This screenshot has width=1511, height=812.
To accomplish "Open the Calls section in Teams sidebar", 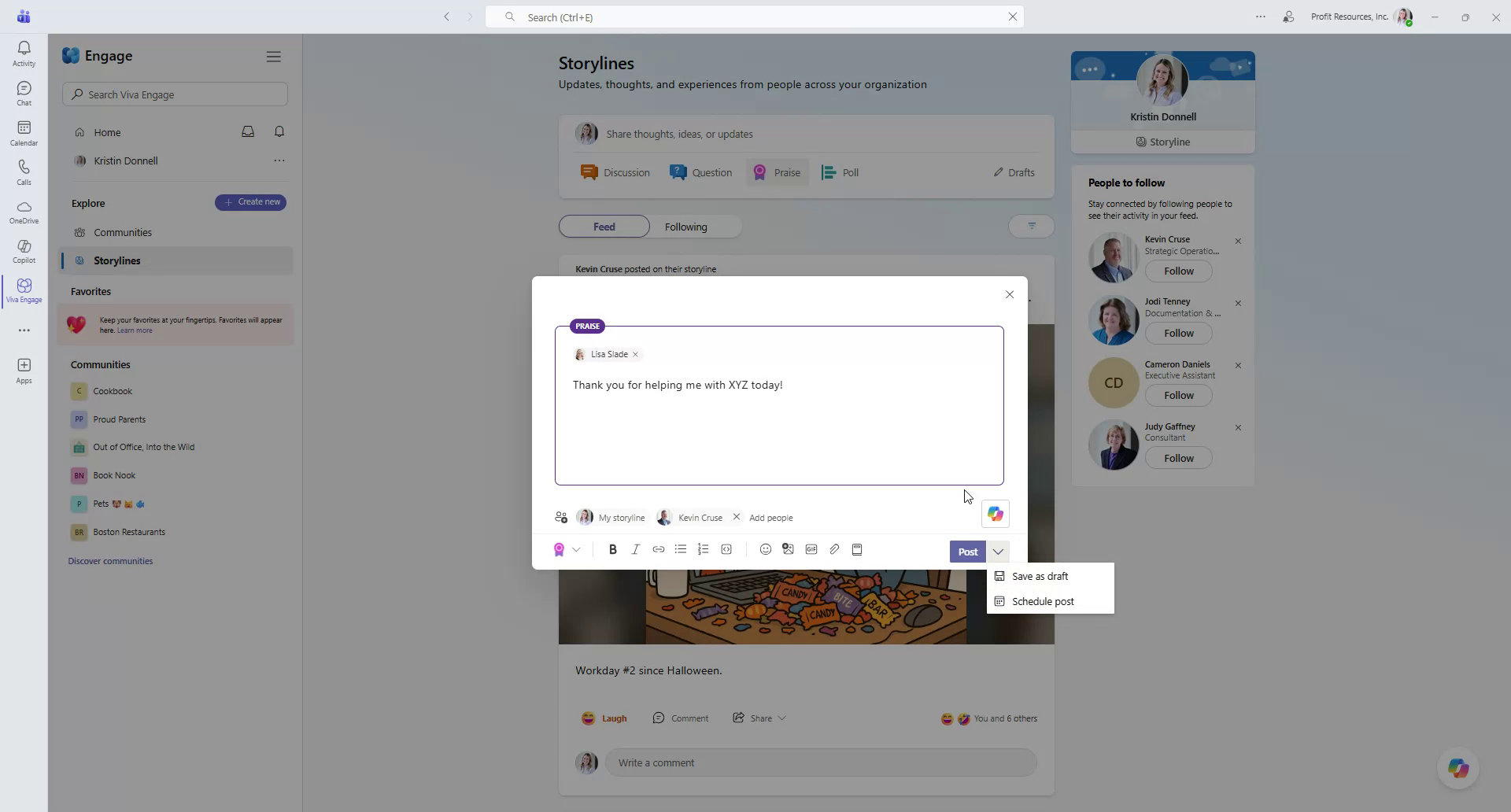I will (24, 171).
